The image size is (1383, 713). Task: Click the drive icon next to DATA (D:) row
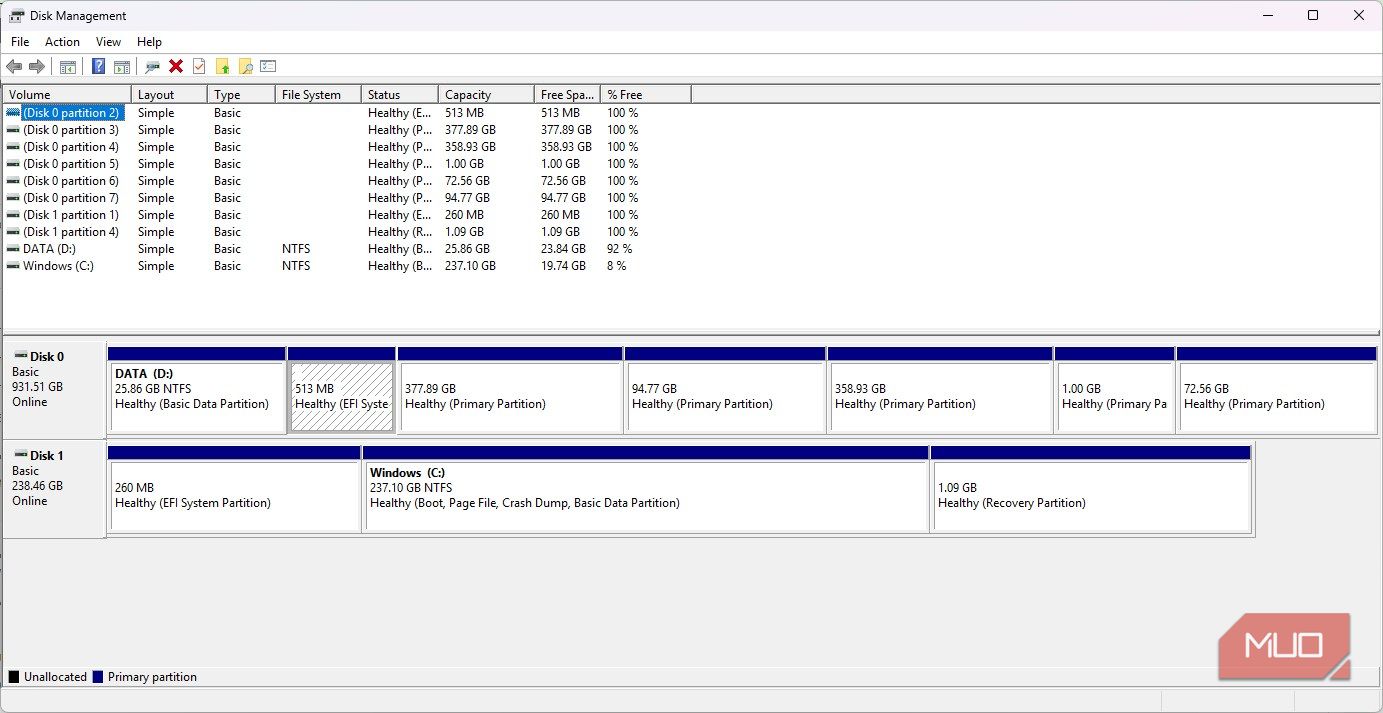point(13,249)
